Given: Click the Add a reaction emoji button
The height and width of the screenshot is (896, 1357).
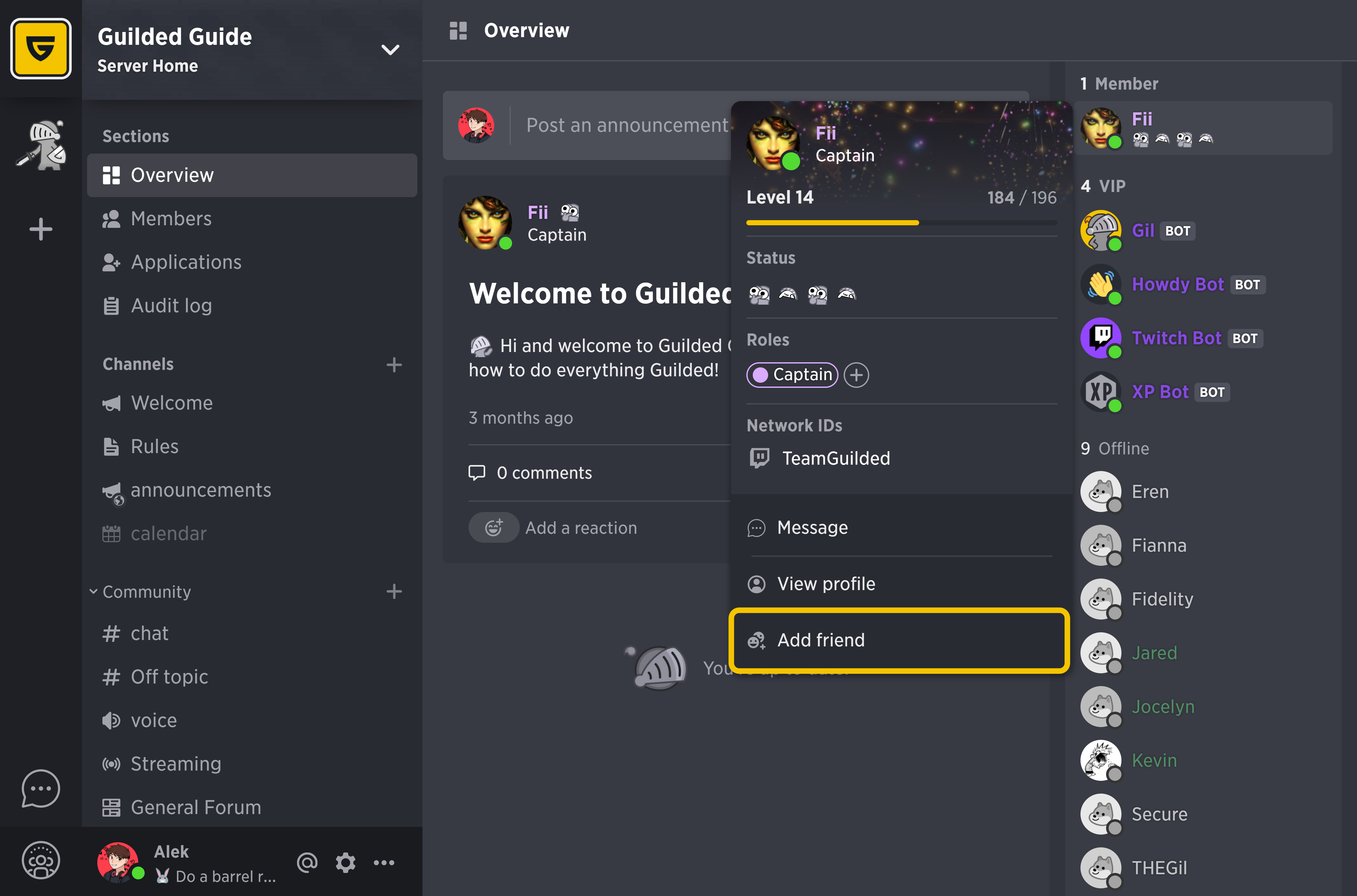Looking at the screenshot, I should [494, 527].
